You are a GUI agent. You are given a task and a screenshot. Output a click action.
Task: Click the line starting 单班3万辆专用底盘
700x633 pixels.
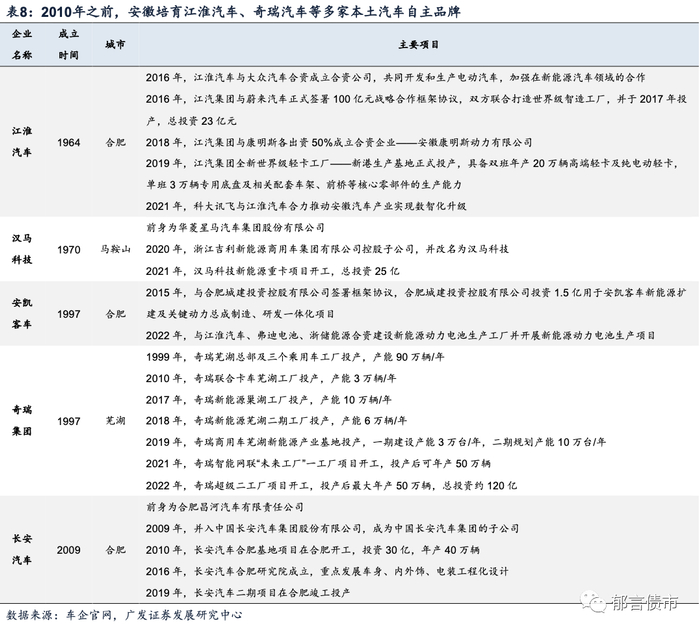pos(304,184)
